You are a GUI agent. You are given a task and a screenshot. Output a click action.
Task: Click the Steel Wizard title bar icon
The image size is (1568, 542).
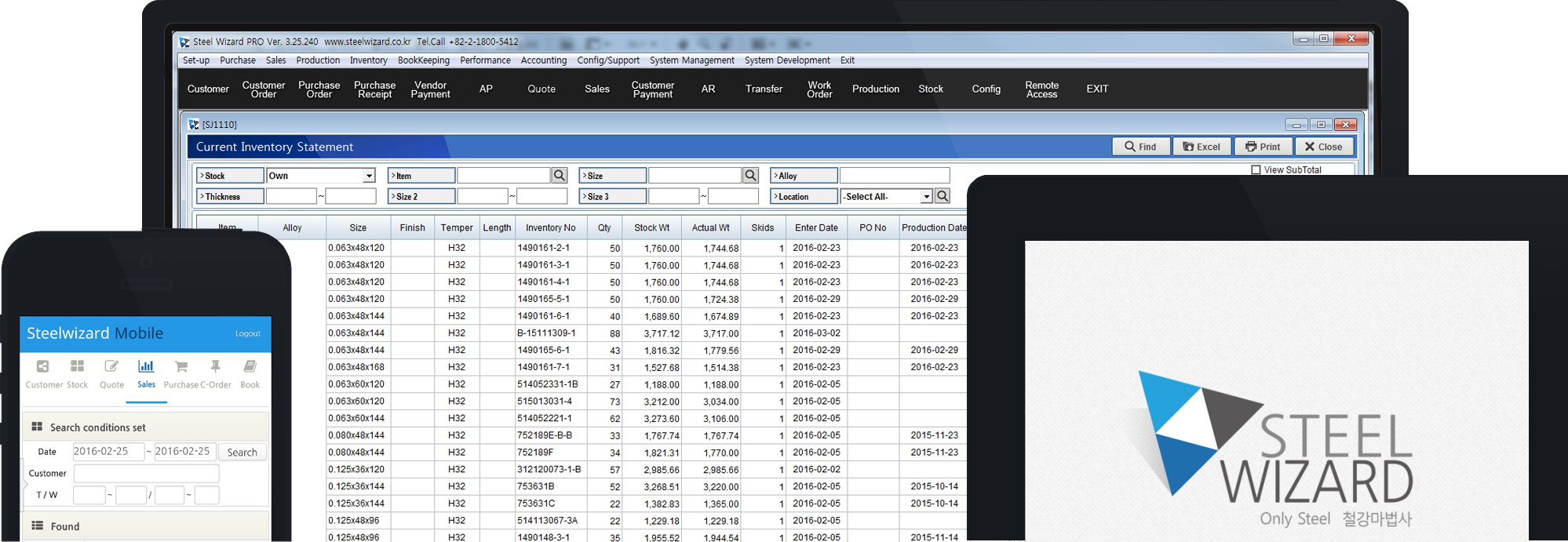click(x=184, y=42)
